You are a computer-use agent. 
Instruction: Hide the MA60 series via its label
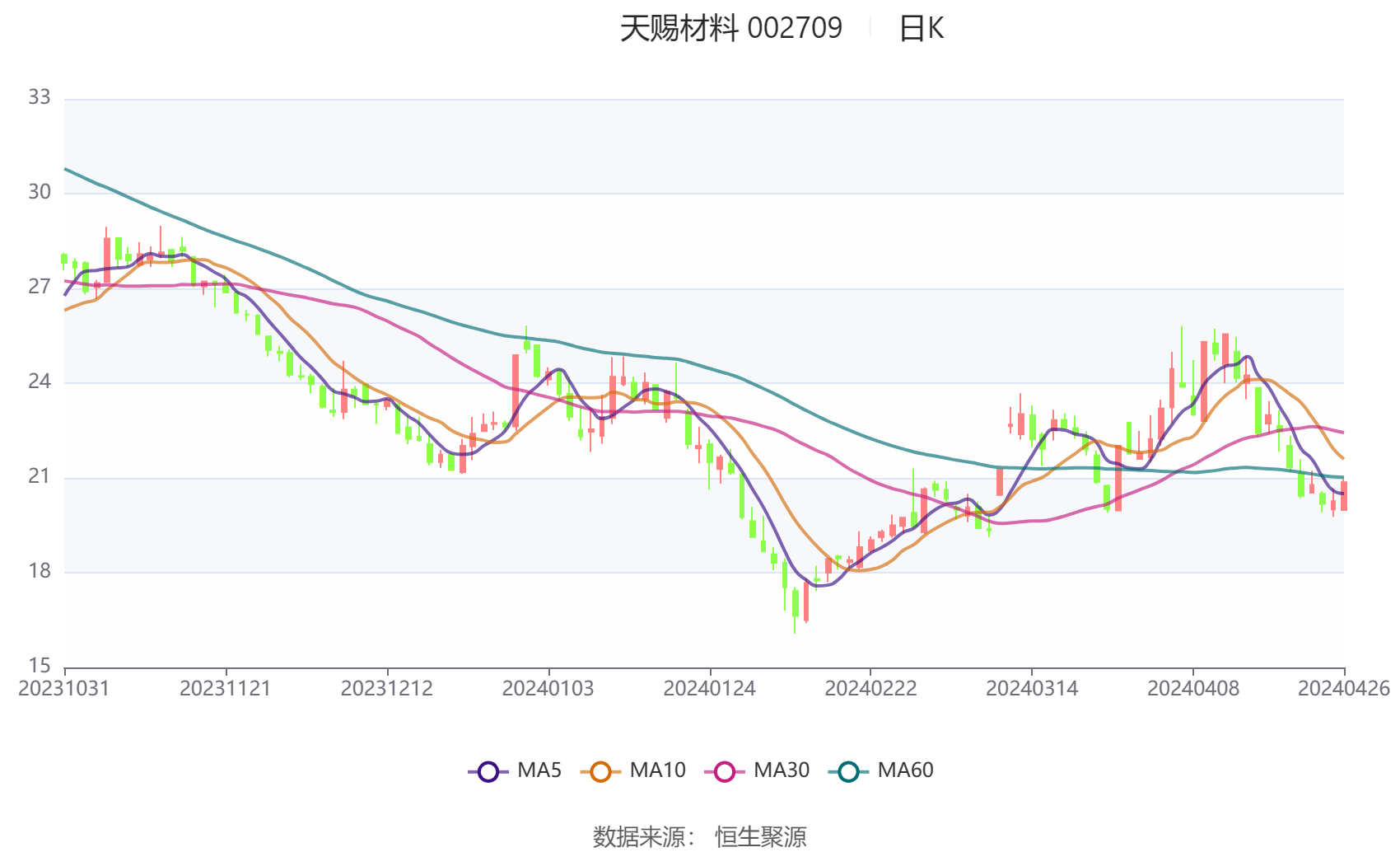905,770
